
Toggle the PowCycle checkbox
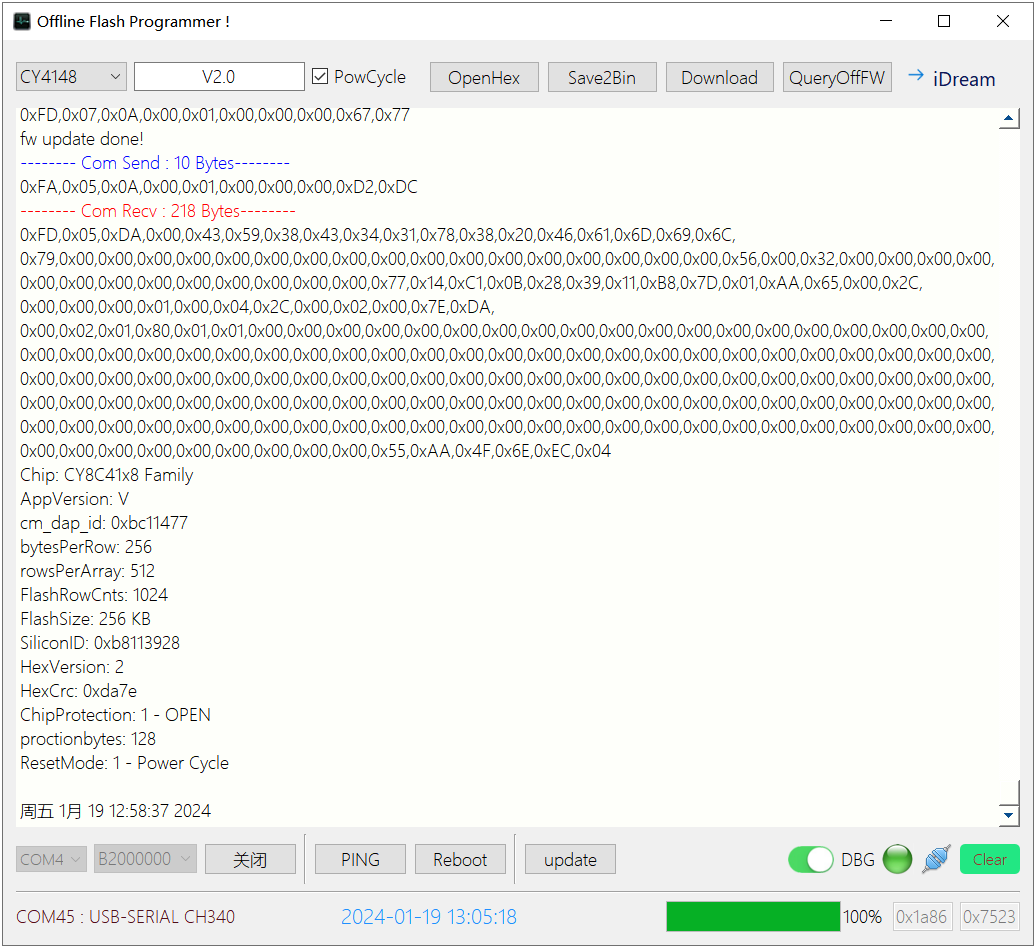[320, 77]
